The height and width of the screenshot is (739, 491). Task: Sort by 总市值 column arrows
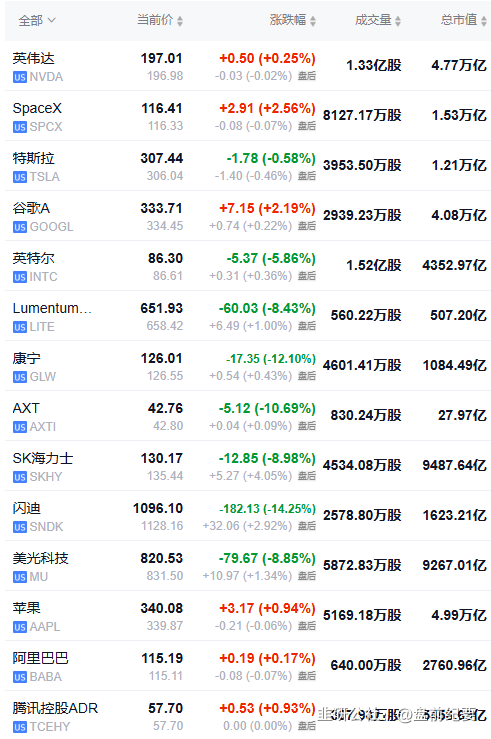tap(483, 21)
